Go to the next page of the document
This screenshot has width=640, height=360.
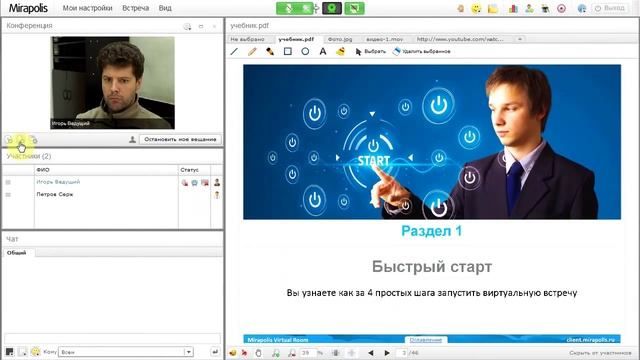pos(387,353)
